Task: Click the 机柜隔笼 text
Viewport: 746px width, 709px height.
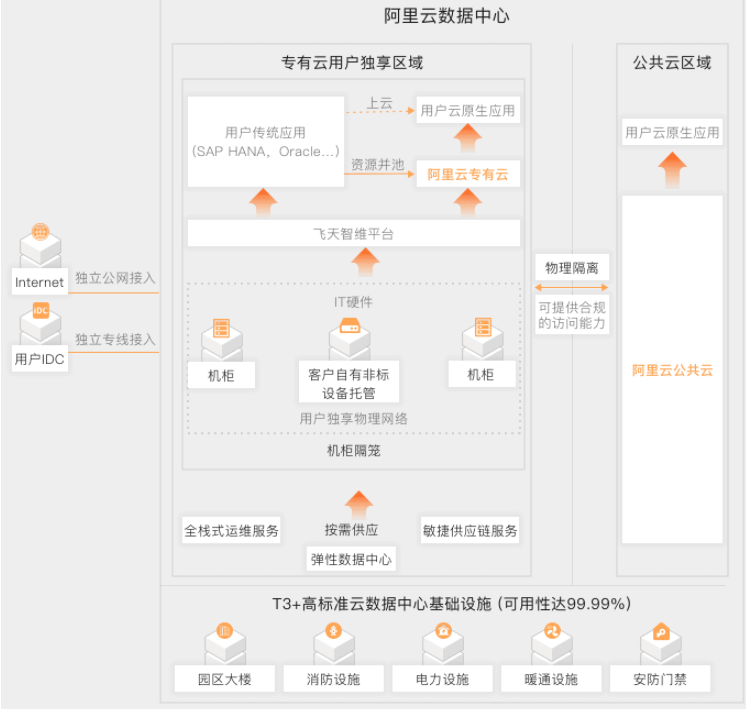Action: coord(353,450)
